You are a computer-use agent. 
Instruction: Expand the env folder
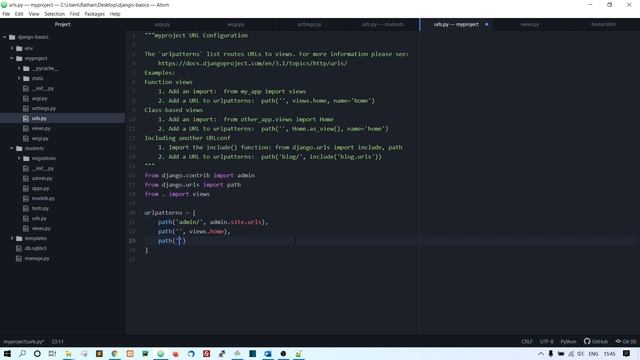tap(12, 48)
